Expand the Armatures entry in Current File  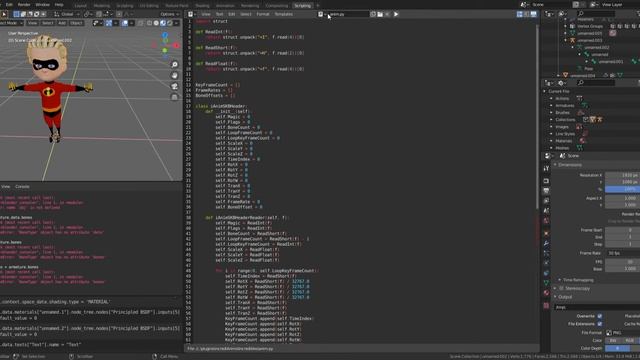pos(551,106)
